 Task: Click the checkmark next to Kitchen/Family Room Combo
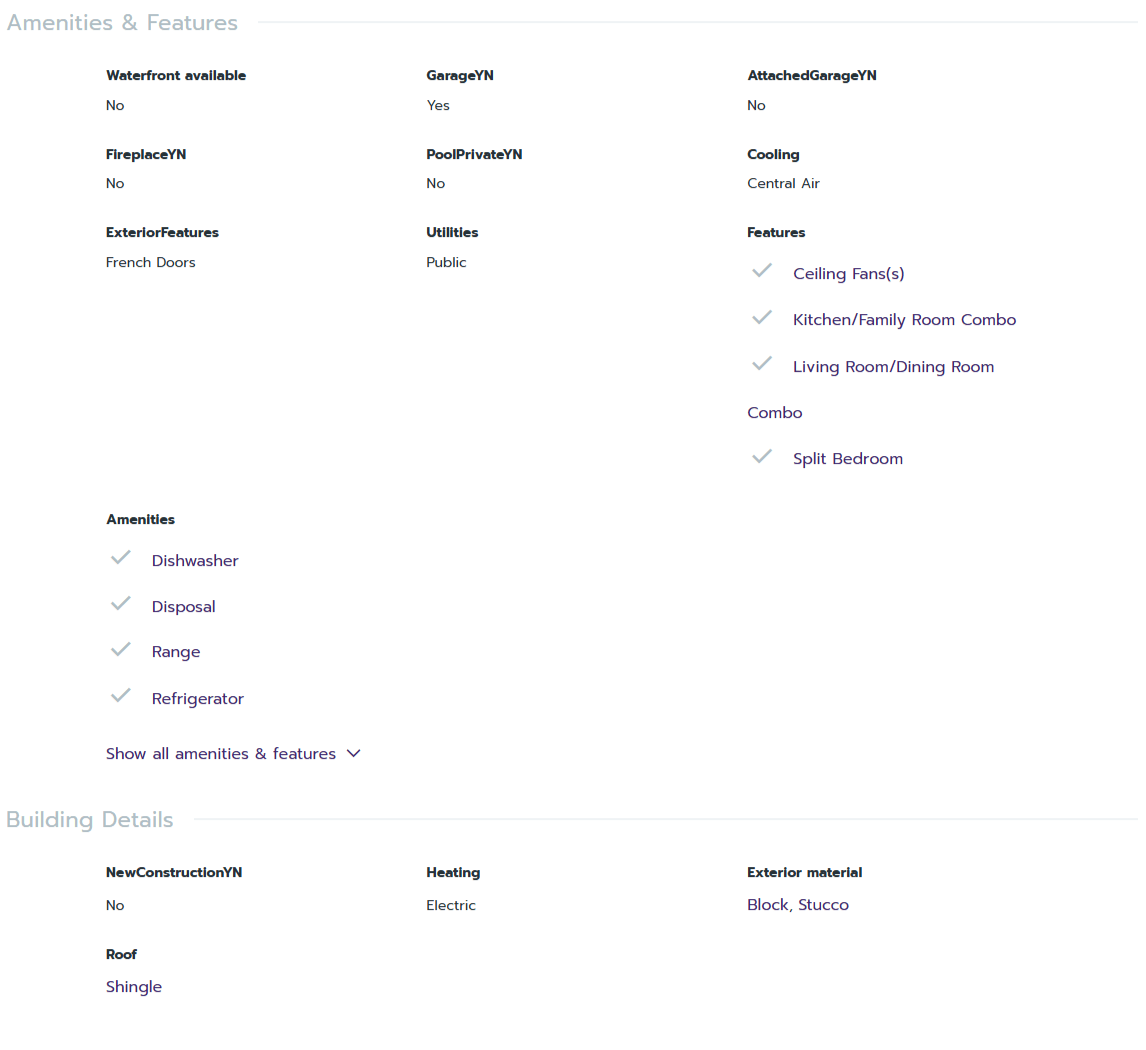[762, 318]
